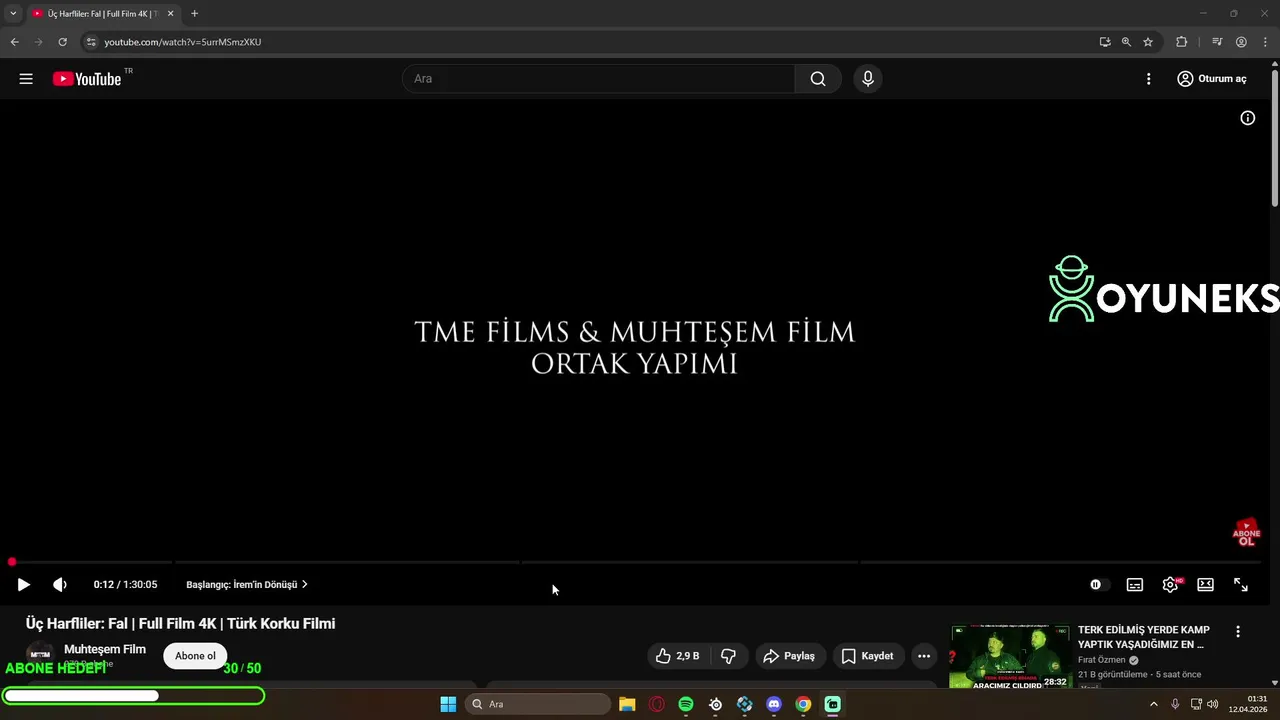The height and width of the screenshot is (720, 1280).
Task: Reload the page
Action: pyautogui.click(x=62, y=42)
